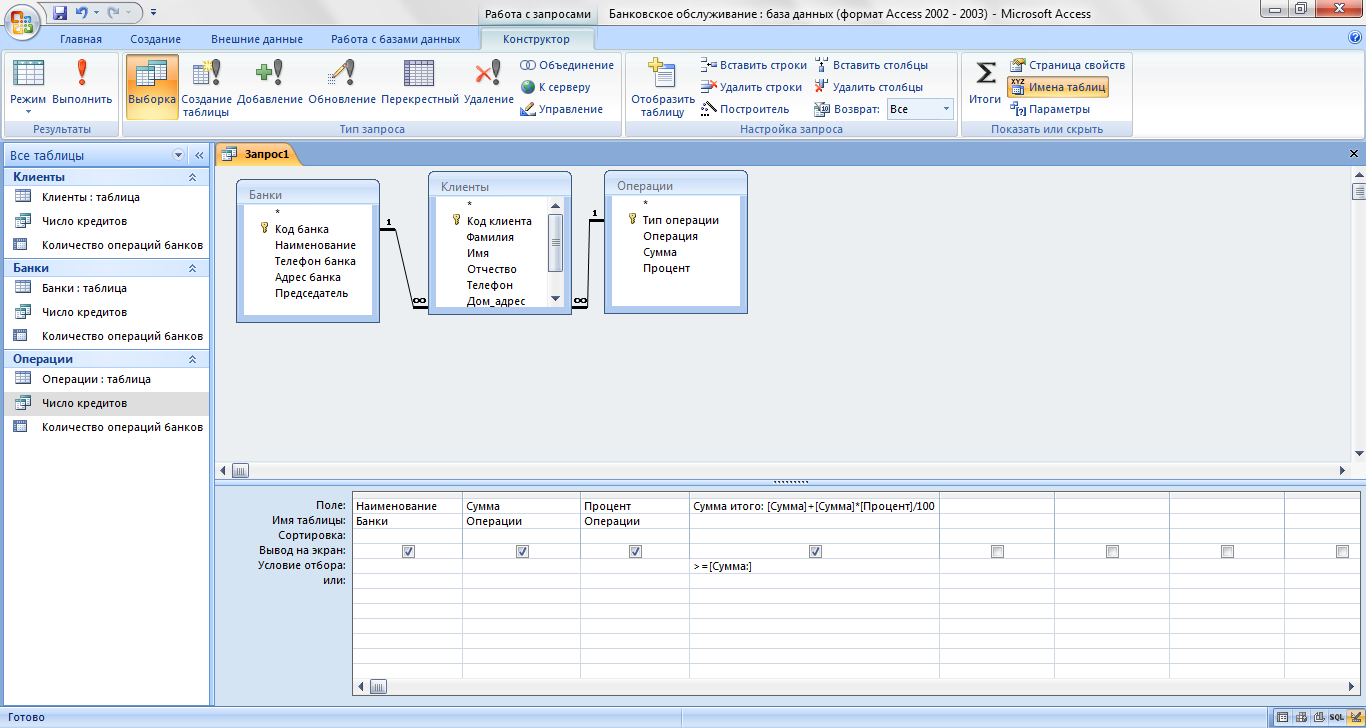Open the Возврат combo box

click(920, 109)
